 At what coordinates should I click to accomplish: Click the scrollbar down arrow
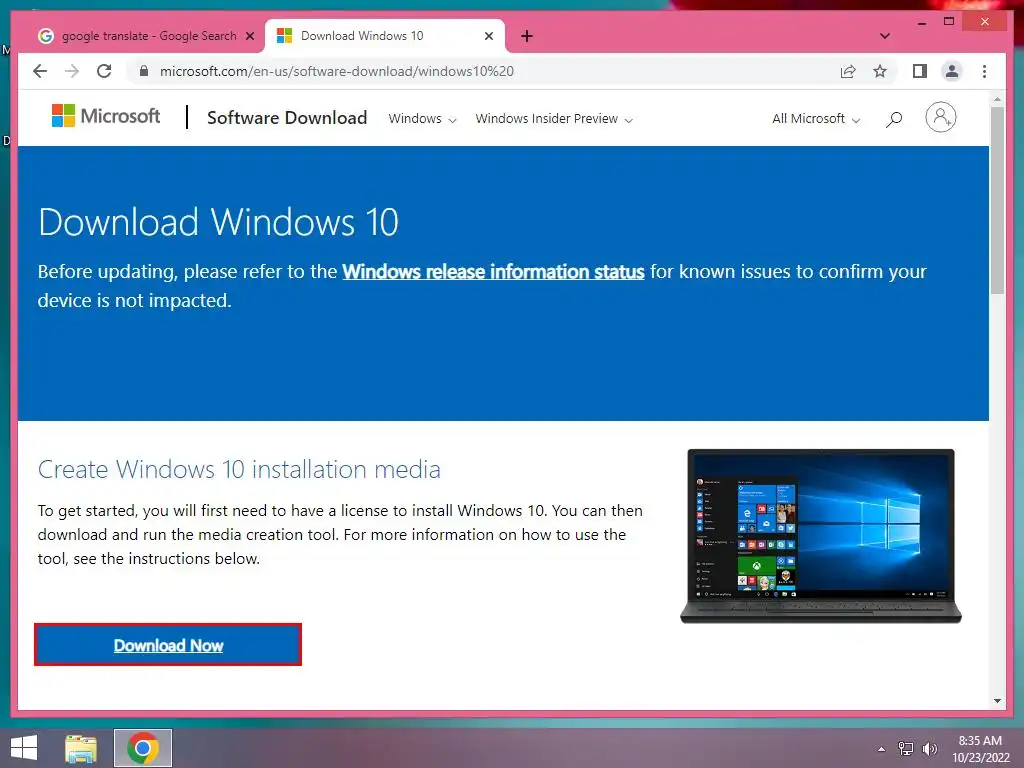(997, 701)
